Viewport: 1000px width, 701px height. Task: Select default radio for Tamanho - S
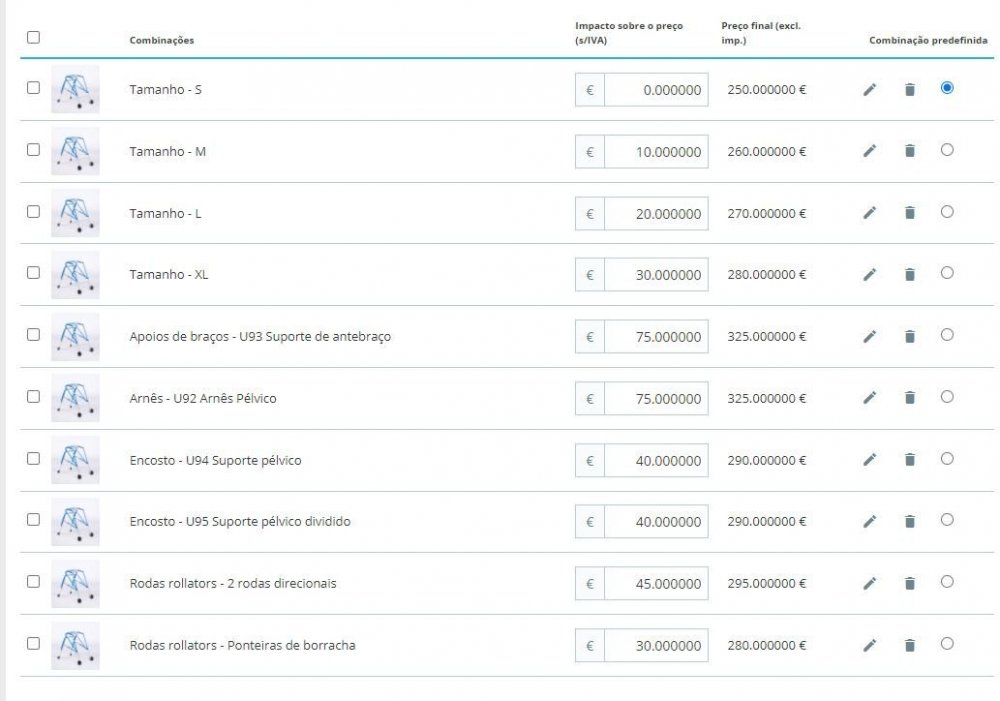947,87
